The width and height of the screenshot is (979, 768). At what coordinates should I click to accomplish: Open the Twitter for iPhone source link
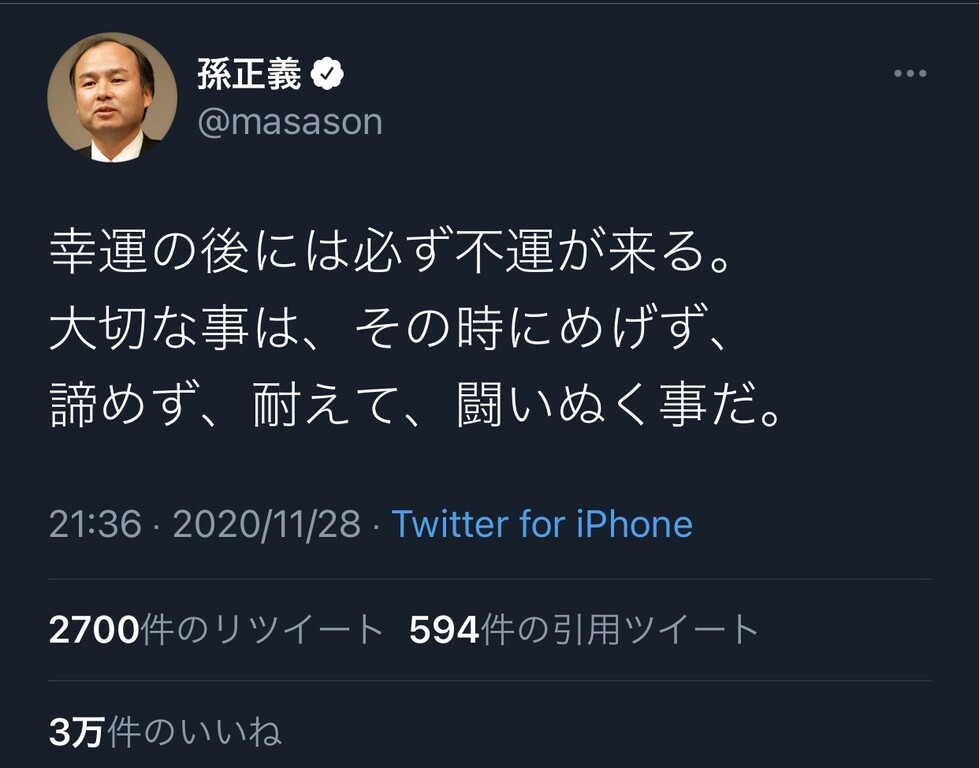541,524
